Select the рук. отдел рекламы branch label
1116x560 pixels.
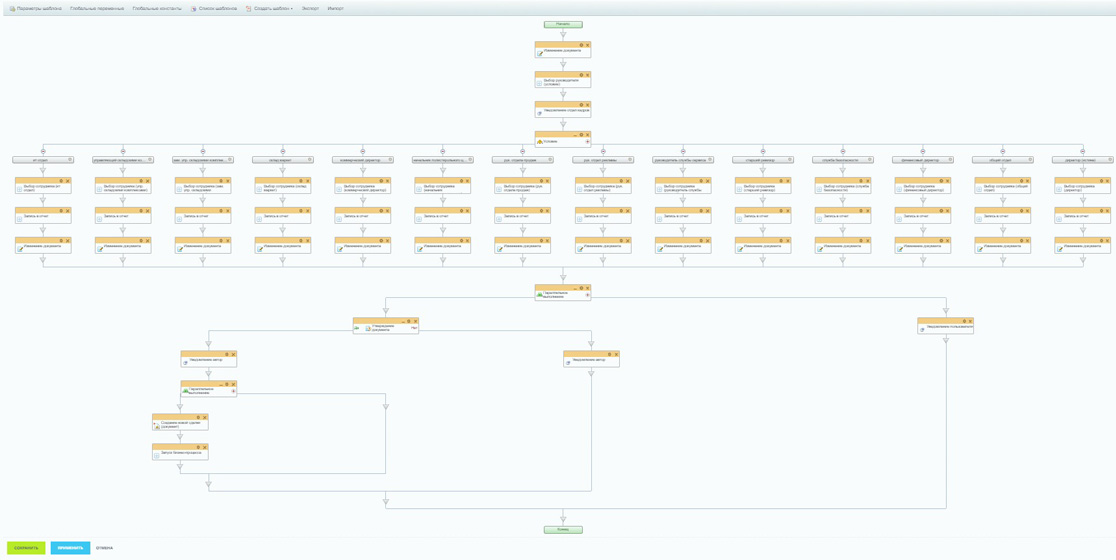599,160
